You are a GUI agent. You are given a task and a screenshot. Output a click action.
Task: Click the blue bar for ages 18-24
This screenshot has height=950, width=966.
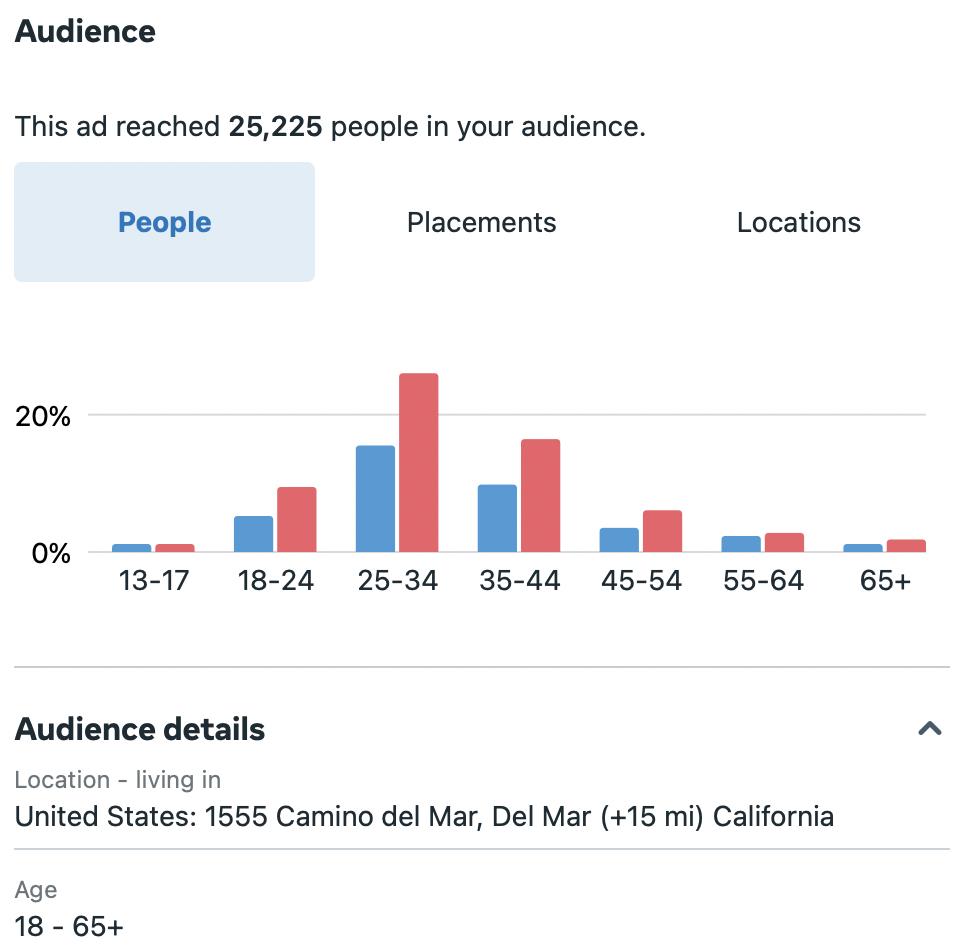point(253,534)
